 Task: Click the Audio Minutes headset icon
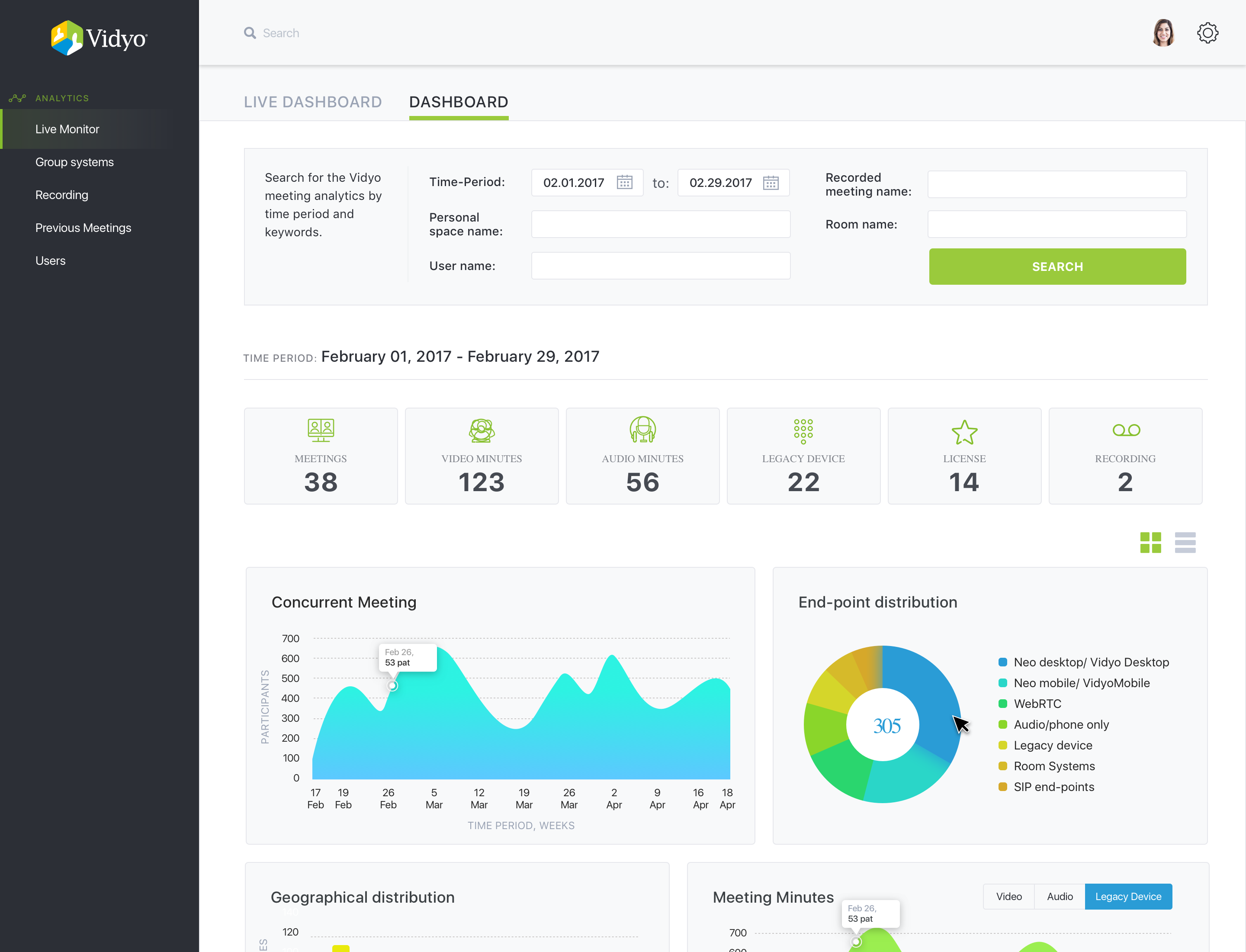[x=642, y=430]
